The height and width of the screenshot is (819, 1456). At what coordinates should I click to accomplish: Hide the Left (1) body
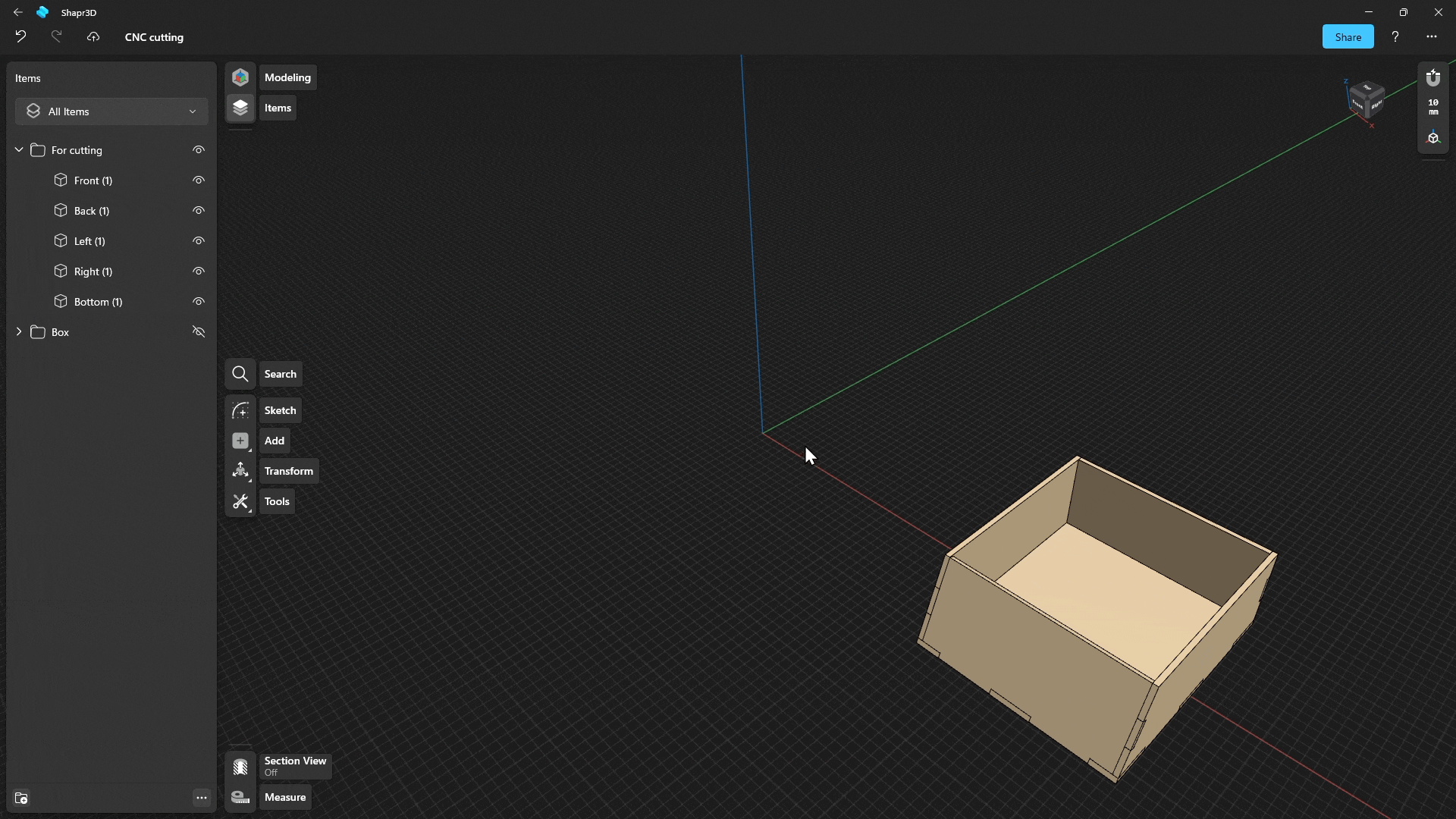tap(199, 241)
